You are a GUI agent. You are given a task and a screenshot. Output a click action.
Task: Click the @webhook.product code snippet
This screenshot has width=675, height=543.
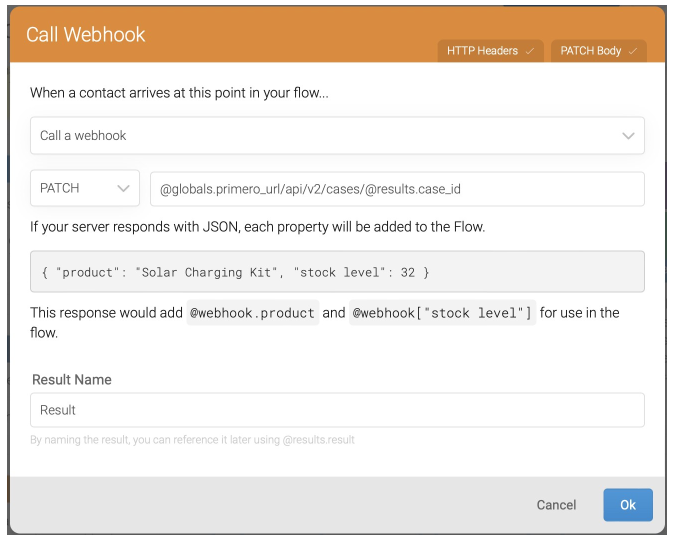(x=253, y=313)
